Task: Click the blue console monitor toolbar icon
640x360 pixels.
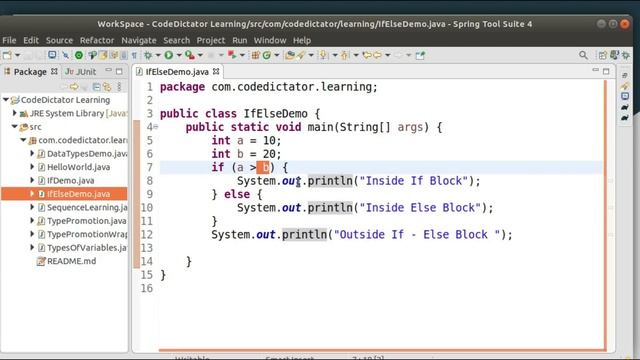Action: 52,55
